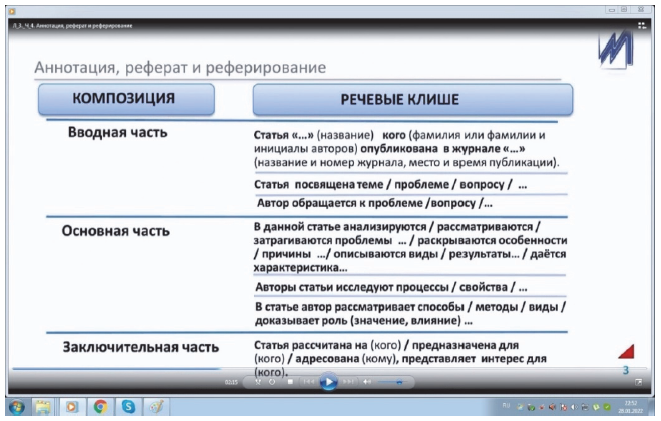Viewport: 661px width, 421px height.
Task: Click the central Play button in the player
Action: pyautogui.click(x=327, y=381)
